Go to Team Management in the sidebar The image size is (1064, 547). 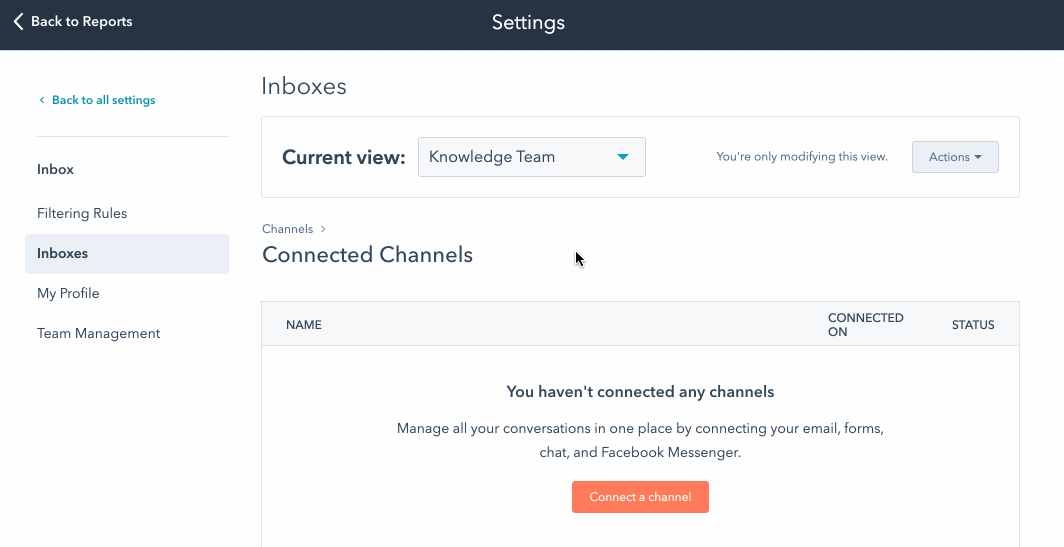pos(98,333)
